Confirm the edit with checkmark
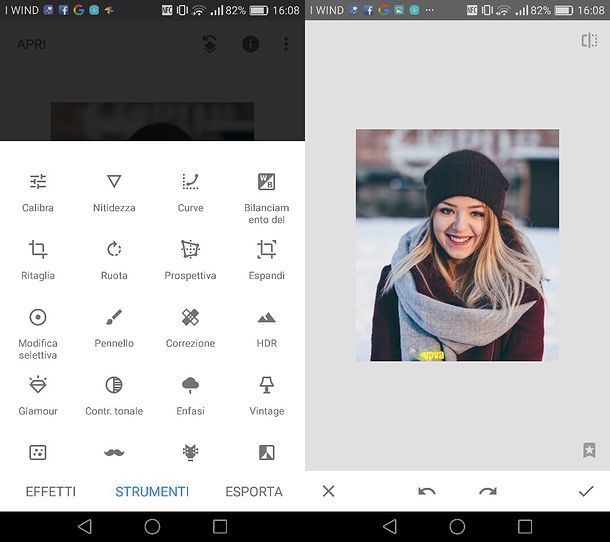The image size is (610, 542). [586, 491]
